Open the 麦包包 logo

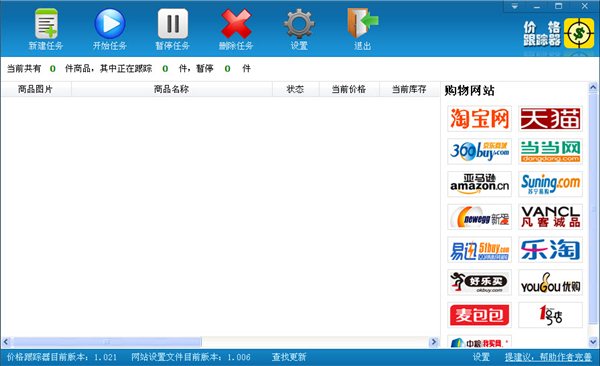click(479, 315)
